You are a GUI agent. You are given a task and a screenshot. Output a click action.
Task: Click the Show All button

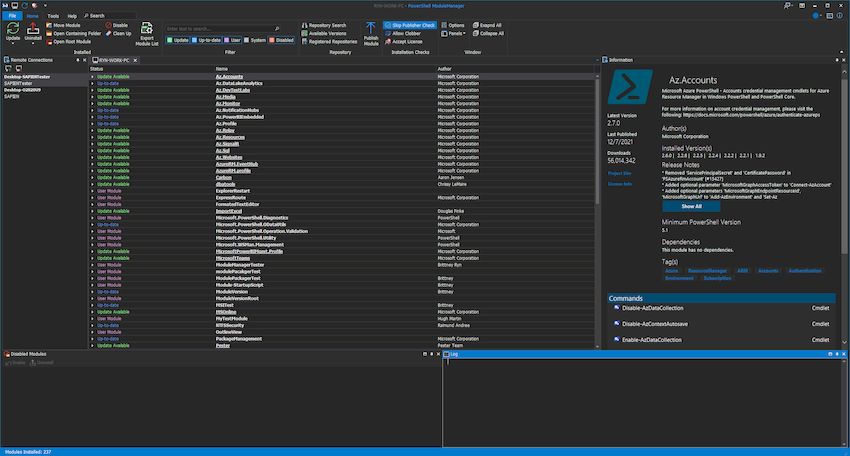point(691,206)
